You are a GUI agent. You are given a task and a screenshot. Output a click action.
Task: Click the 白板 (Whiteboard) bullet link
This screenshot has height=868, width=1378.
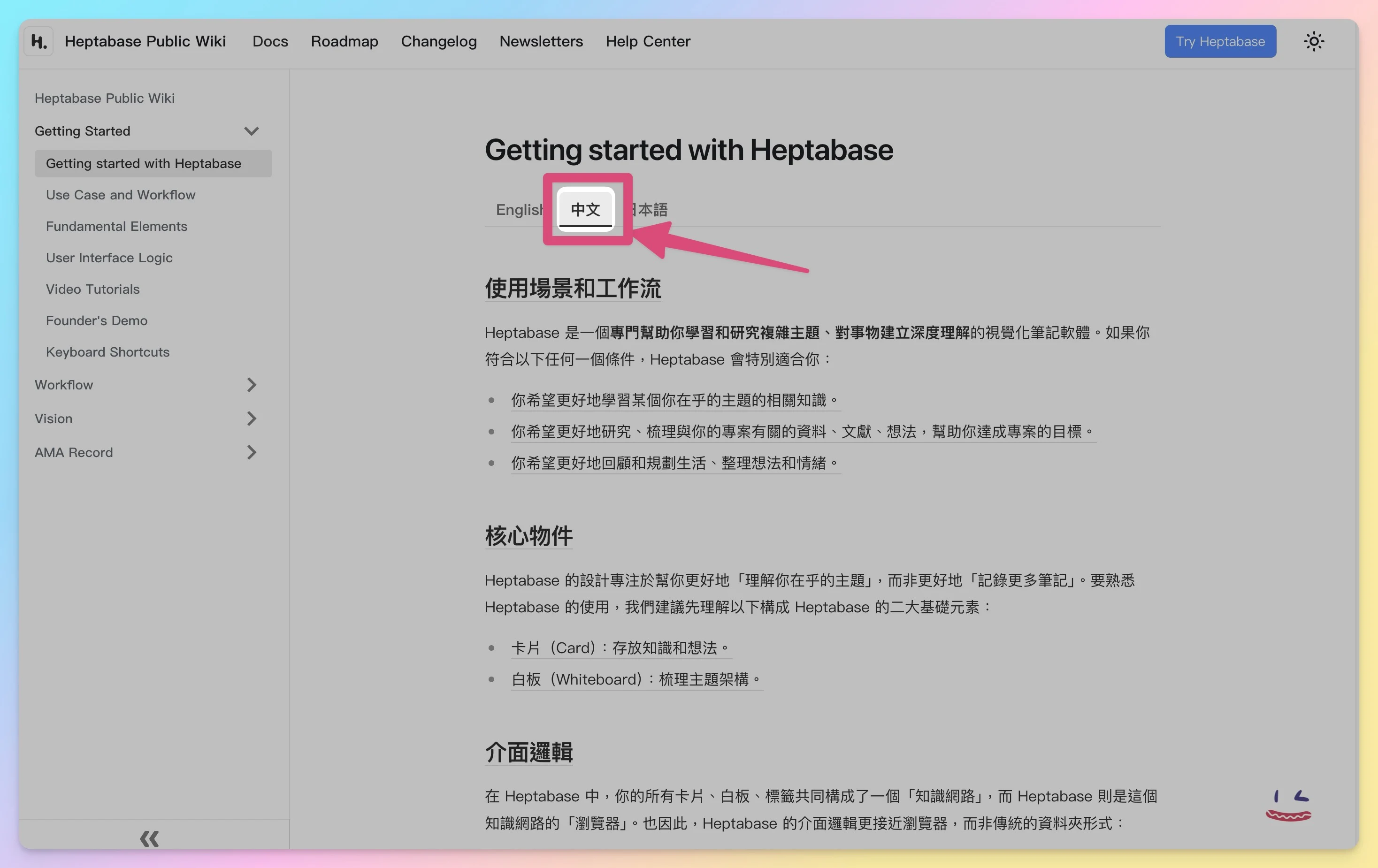(636, 679)
